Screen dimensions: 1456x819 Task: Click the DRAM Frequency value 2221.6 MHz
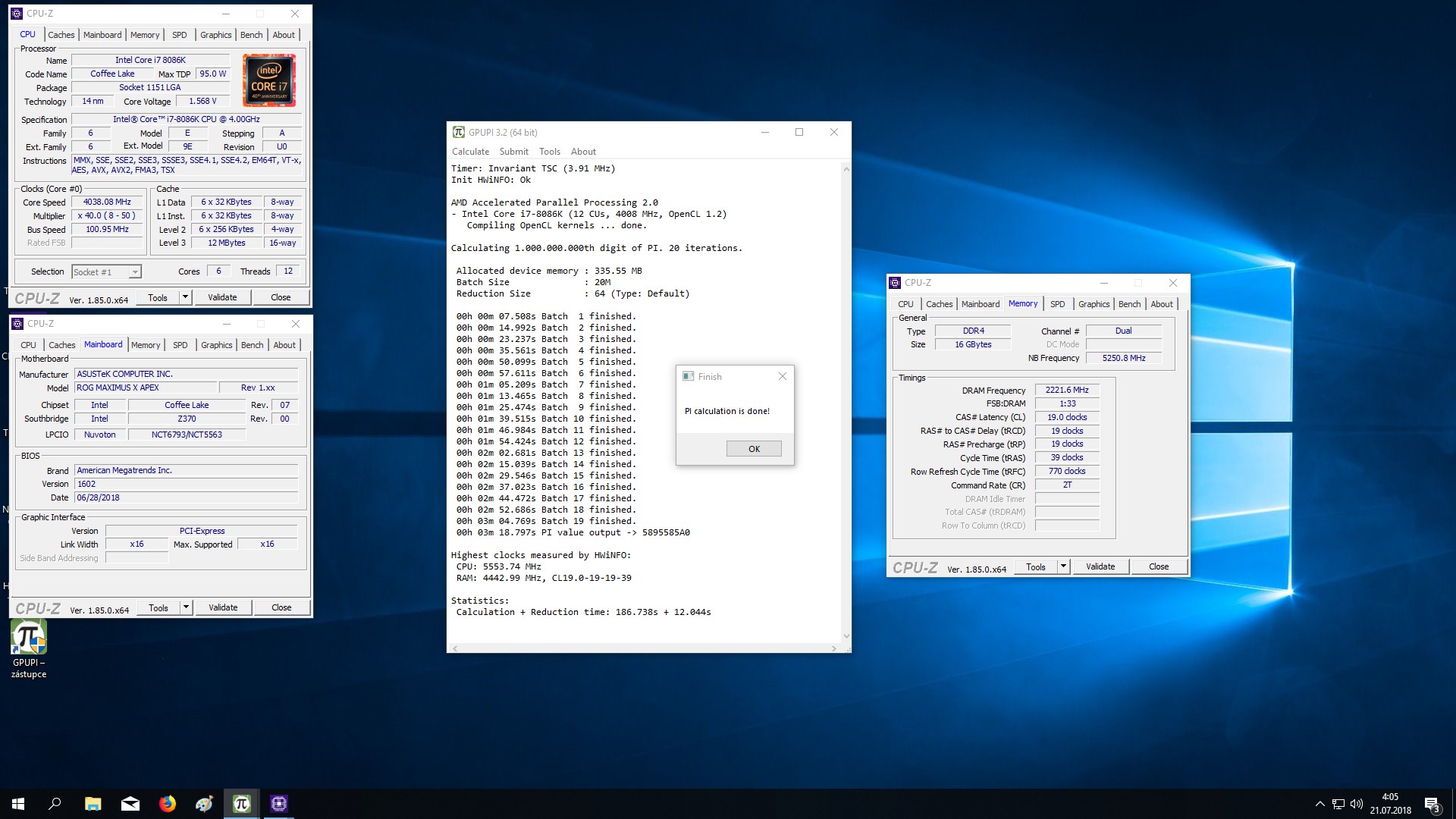tap(1067, 390)
